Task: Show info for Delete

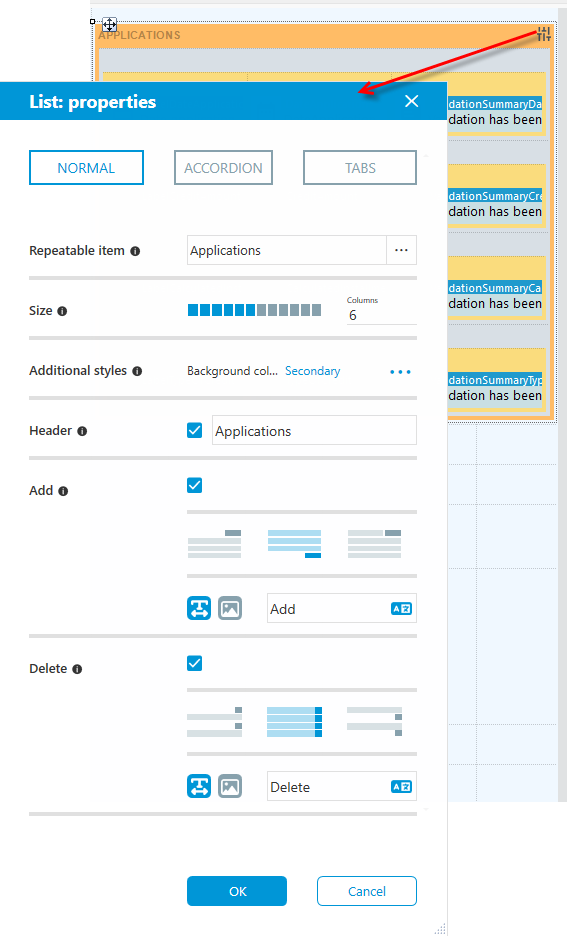Action: coord(77,670)
